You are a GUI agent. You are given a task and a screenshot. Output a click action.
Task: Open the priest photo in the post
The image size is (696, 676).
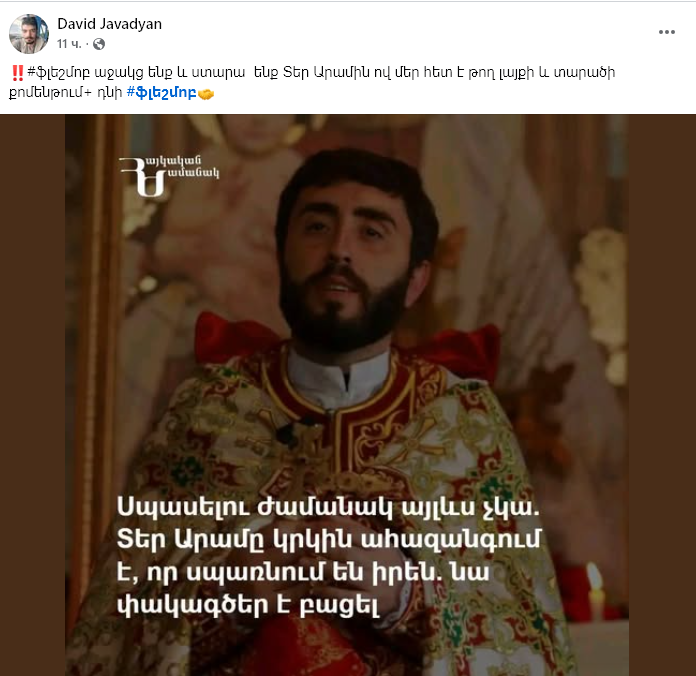[x=347, y=395]
